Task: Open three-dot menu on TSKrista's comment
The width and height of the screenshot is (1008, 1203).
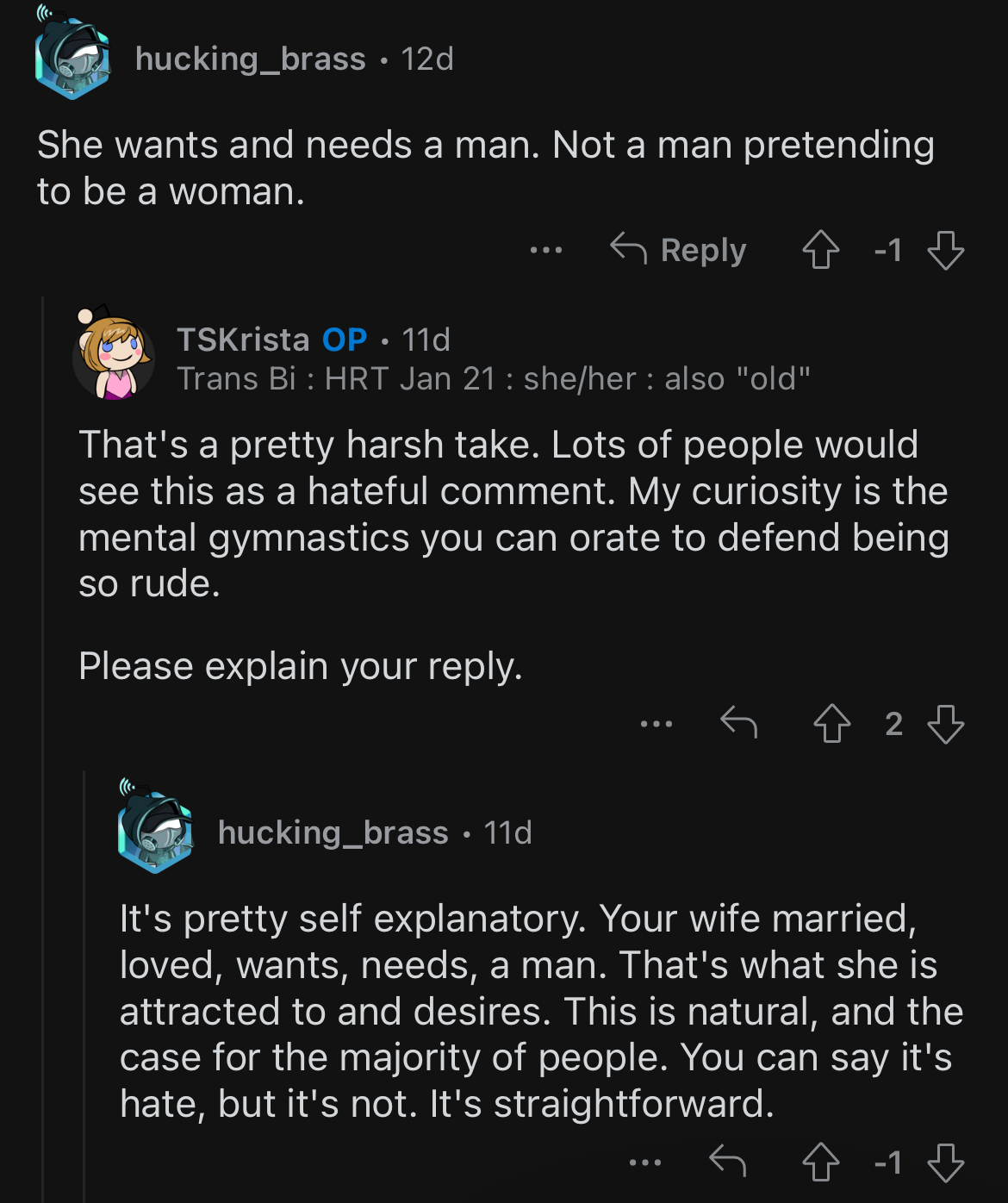Action: point(656,724)
